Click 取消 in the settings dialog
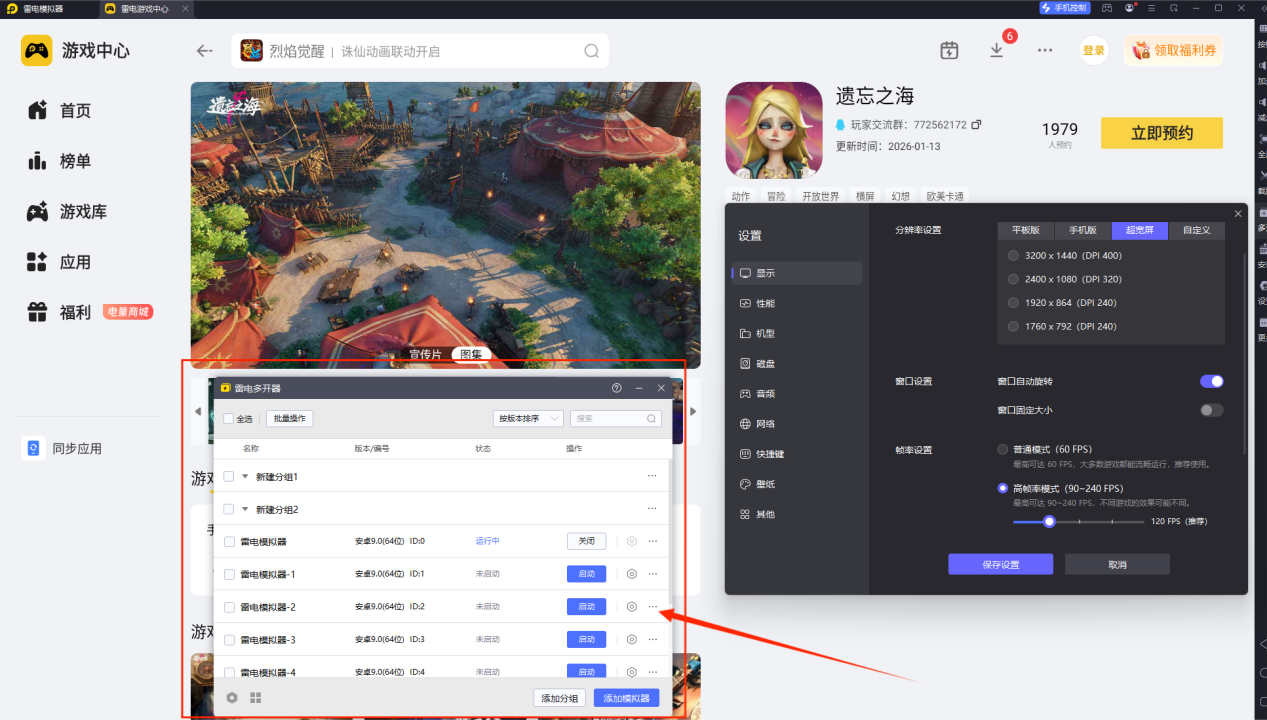This screenshot has height=720, width=1267. click(1117, 564)
